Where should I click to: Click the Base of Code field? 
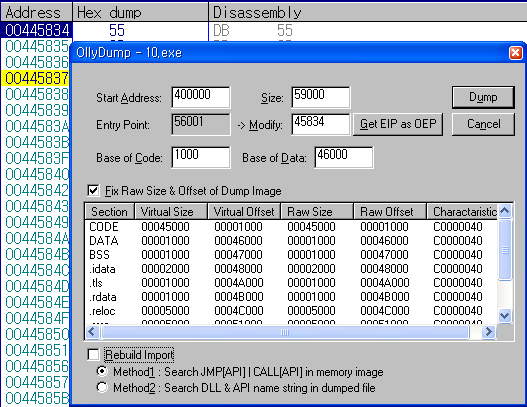(201, 157)
